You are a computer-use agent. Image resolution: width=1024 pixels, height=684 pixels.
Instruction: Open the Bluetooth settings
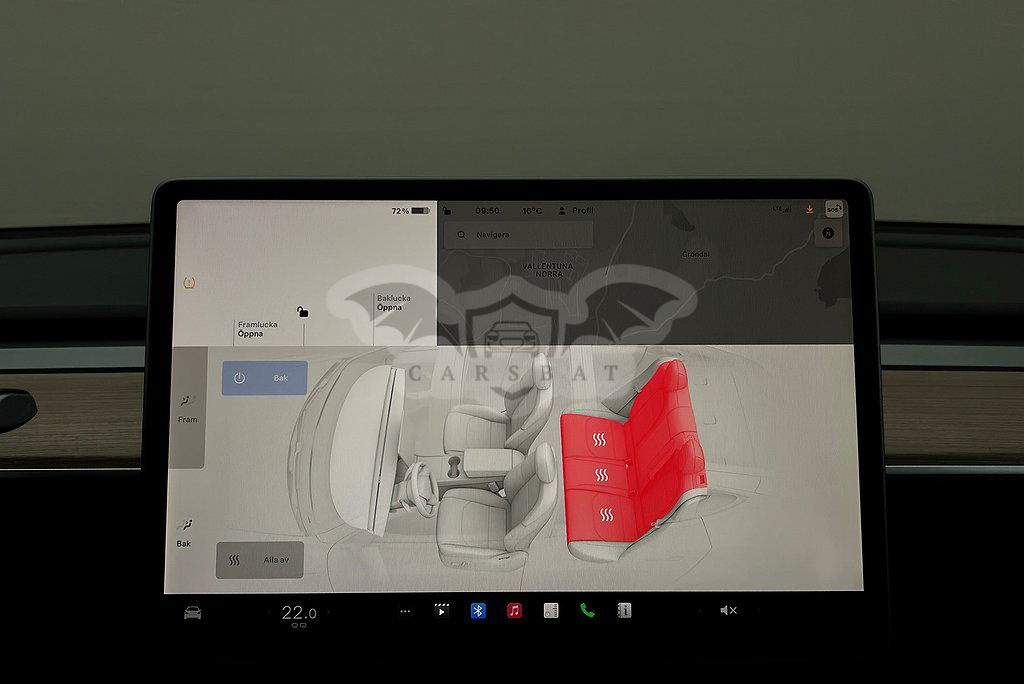[x=478, y=611]
